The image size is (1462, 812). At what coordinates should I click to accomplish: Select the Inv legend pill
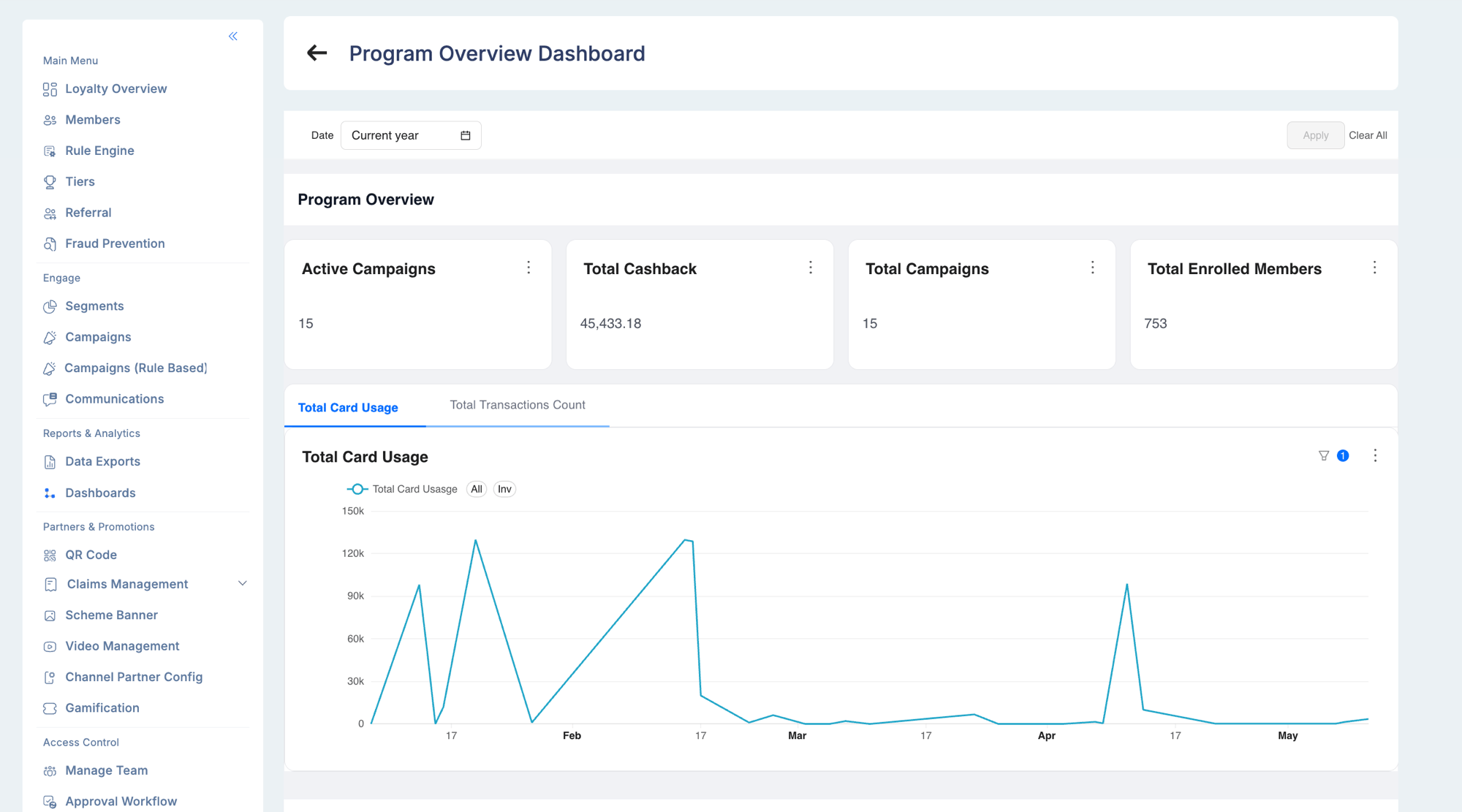point(504,489)
